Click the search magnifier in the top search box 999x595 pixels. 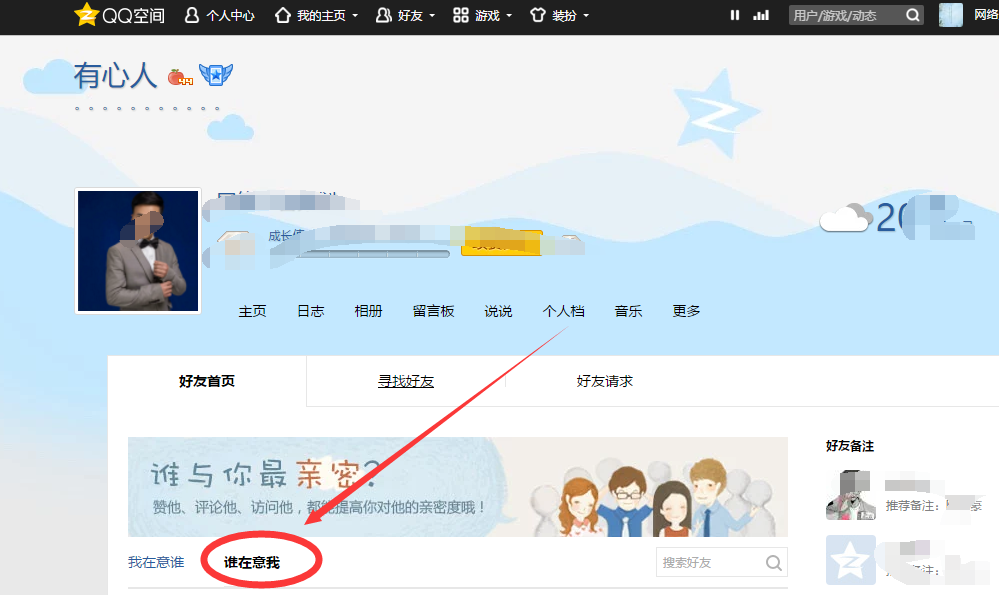pos(912,15)
